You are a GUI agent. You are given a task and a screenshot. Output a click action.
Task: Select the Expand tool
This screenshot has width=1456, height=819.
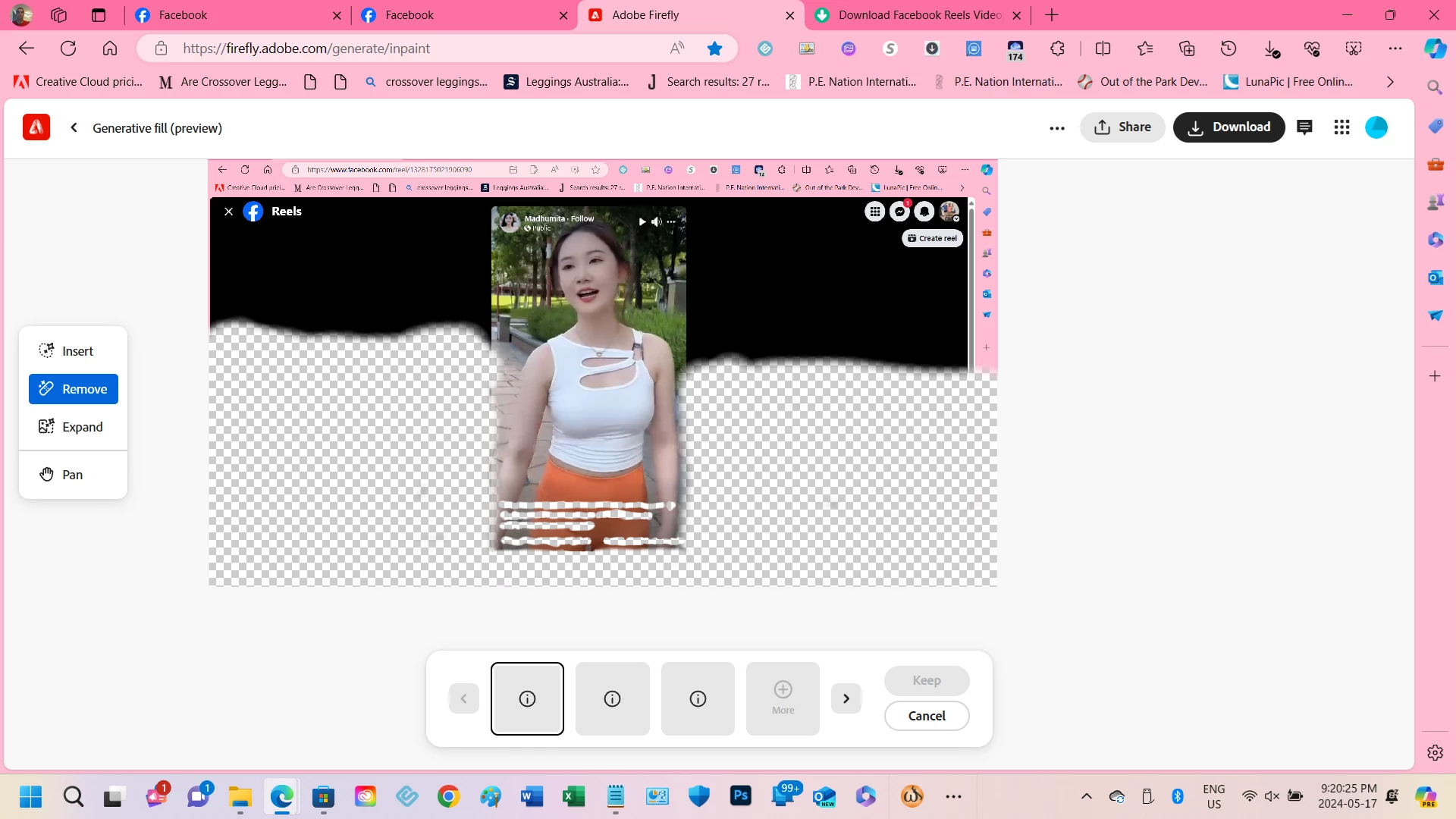click(x=74, y=427)
